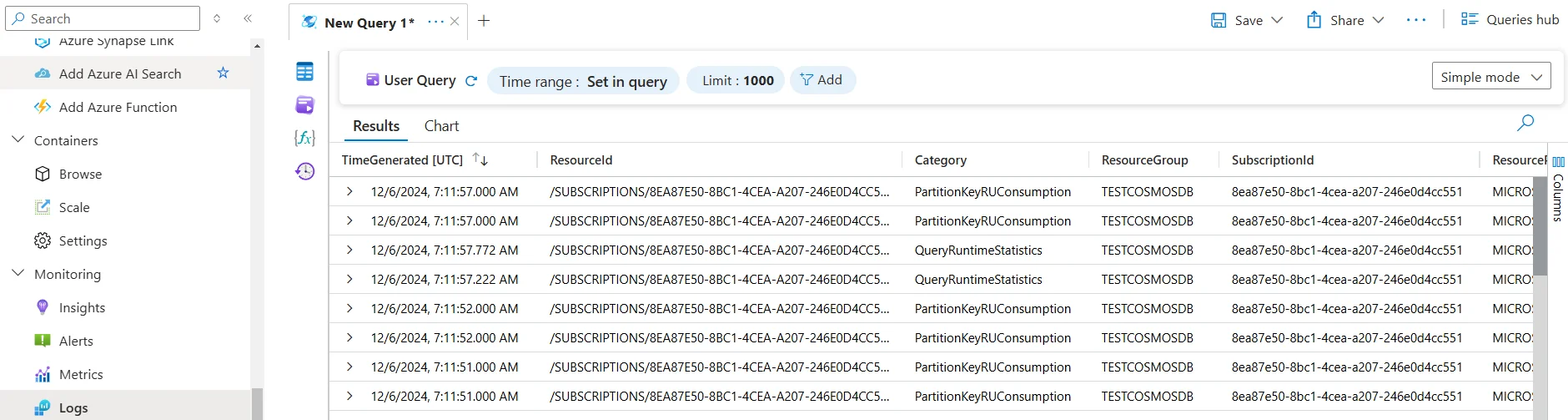Switch to the Chart tab
The image size is (1568, 420).
(x=441, y=126)
